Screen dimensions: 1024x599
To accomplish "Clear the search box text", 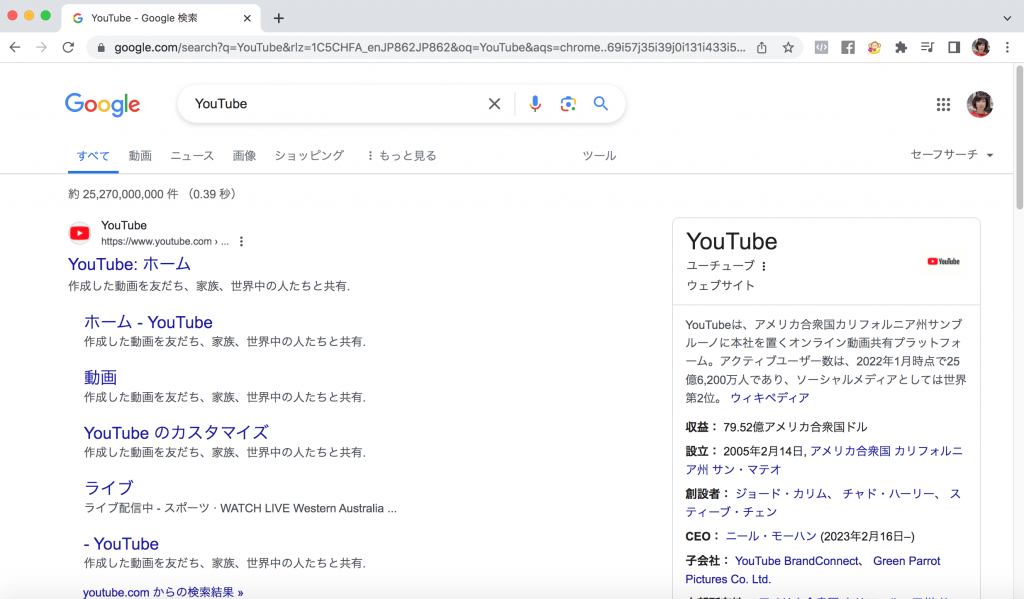I will (x=494, y=104).
